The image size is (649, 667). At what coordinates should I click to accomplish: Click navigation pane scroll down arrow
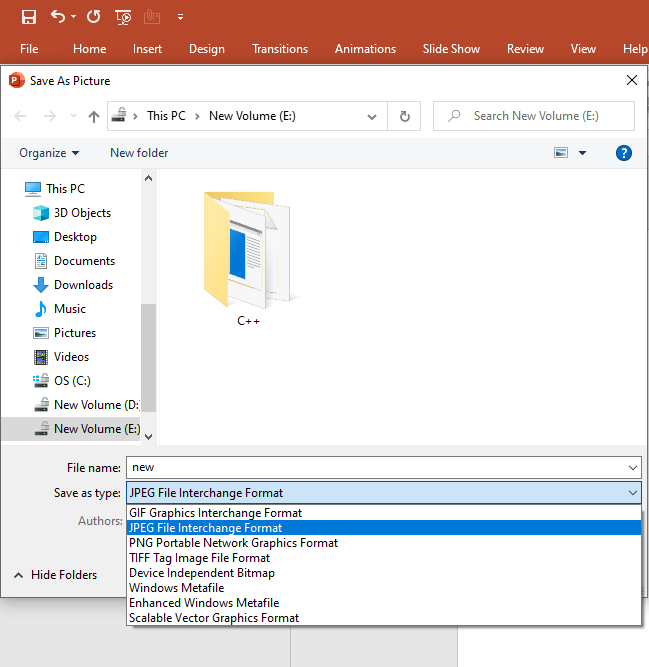click(x=148, y=436)
